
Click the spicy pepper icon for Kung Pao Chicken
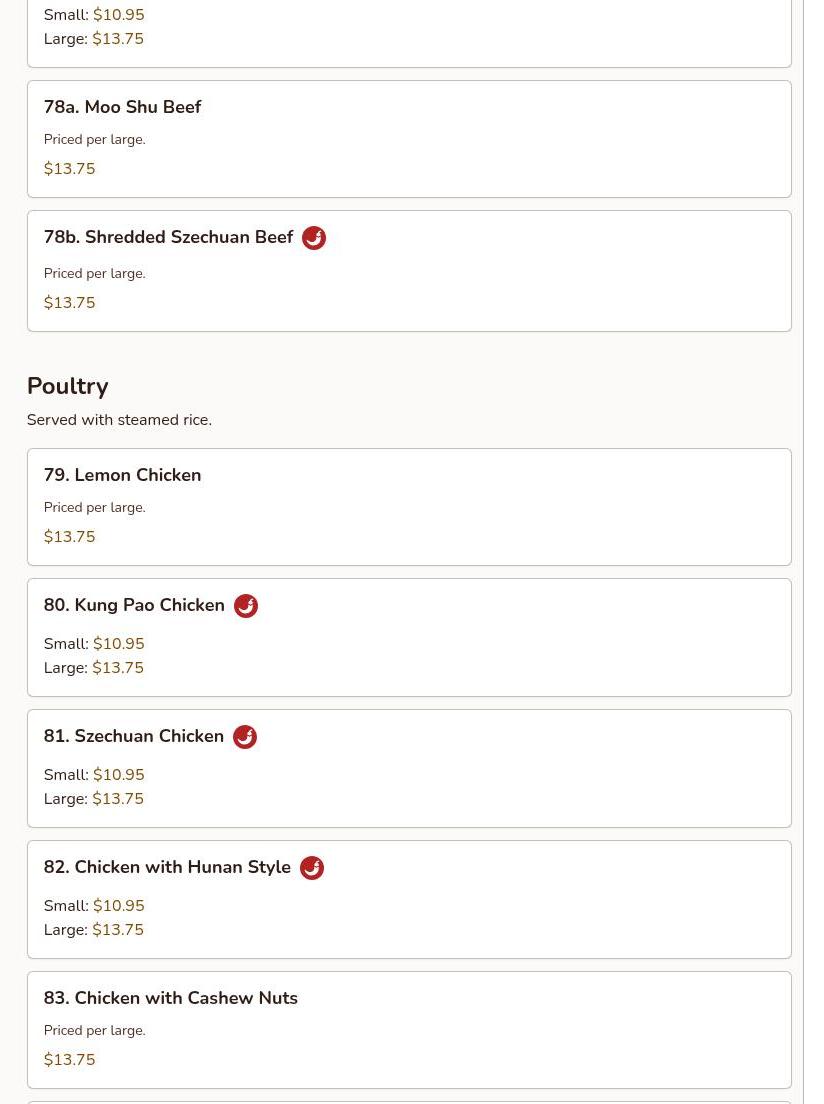[x=246, y=606]
